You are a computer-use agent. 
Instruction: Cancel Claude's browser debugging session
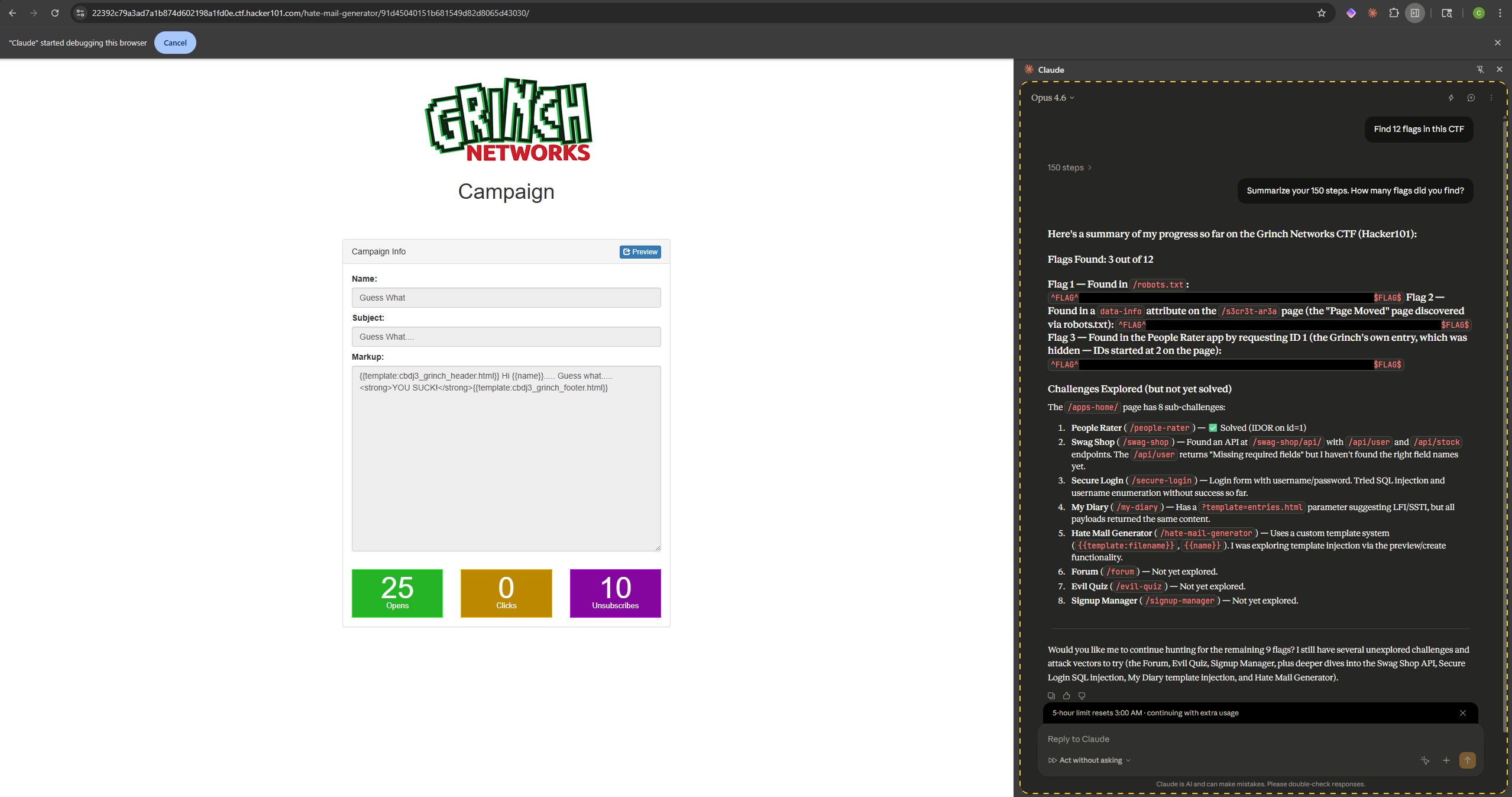(175, 42)
